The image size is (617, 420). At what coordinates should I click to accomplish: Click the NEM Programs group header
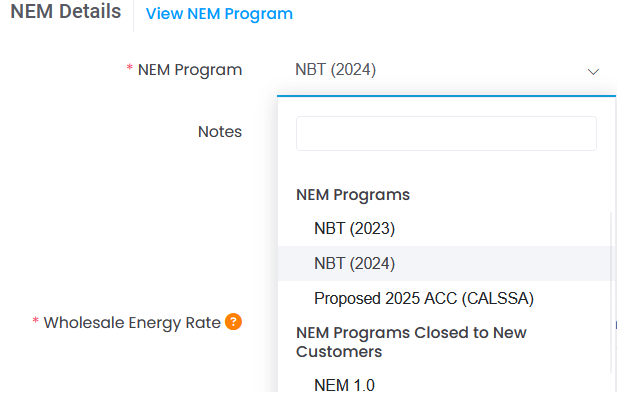(353, 195)
